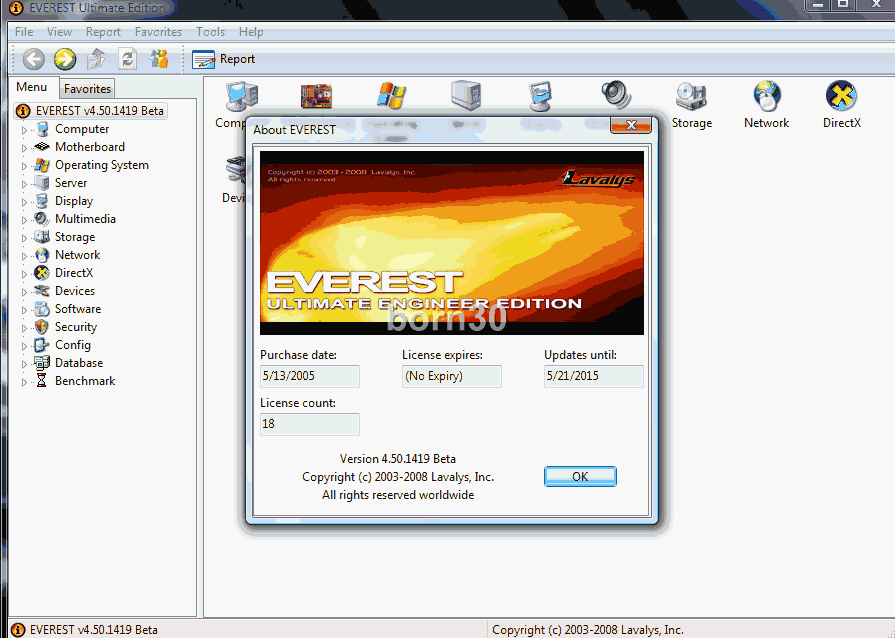Click the License expires field
This screenshot has height=638, width=895.
[451, 376]
